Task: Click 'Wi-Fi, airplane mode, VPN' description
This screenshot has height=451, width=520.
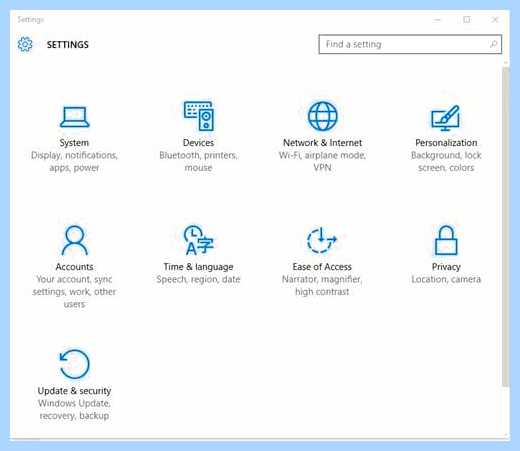Action: [322, 161]
